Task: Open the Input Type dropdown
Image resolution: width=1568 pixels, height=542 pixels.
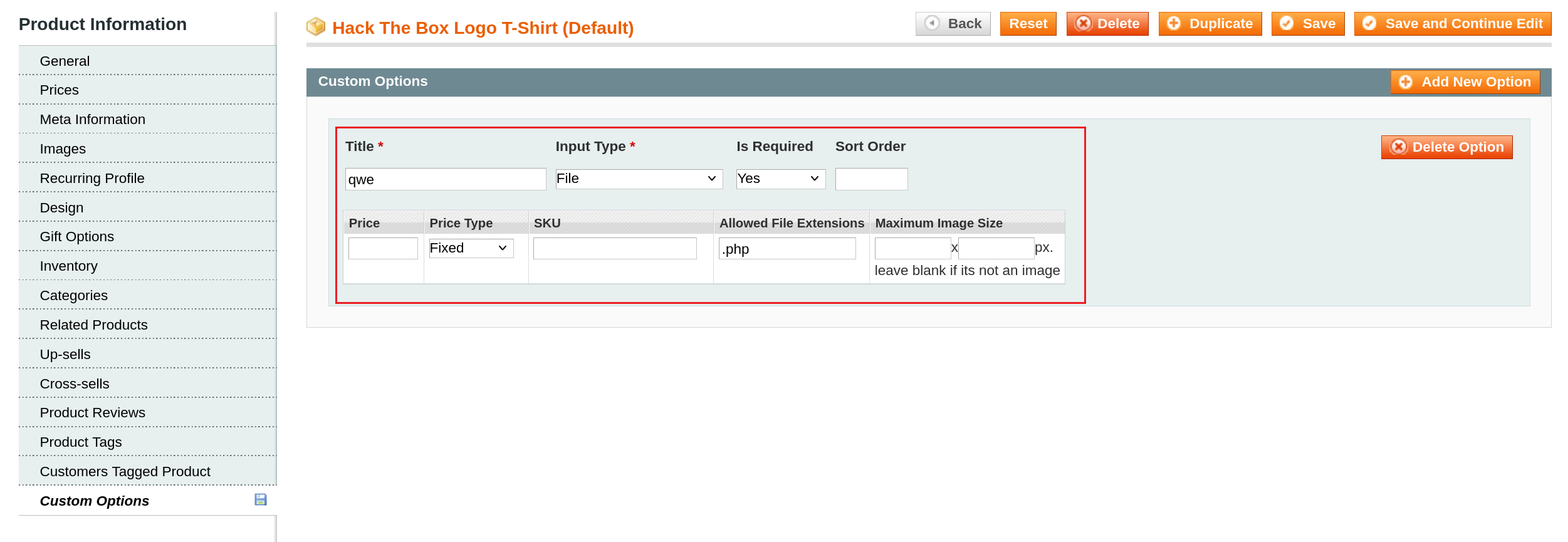Action: tap(639, 179)
